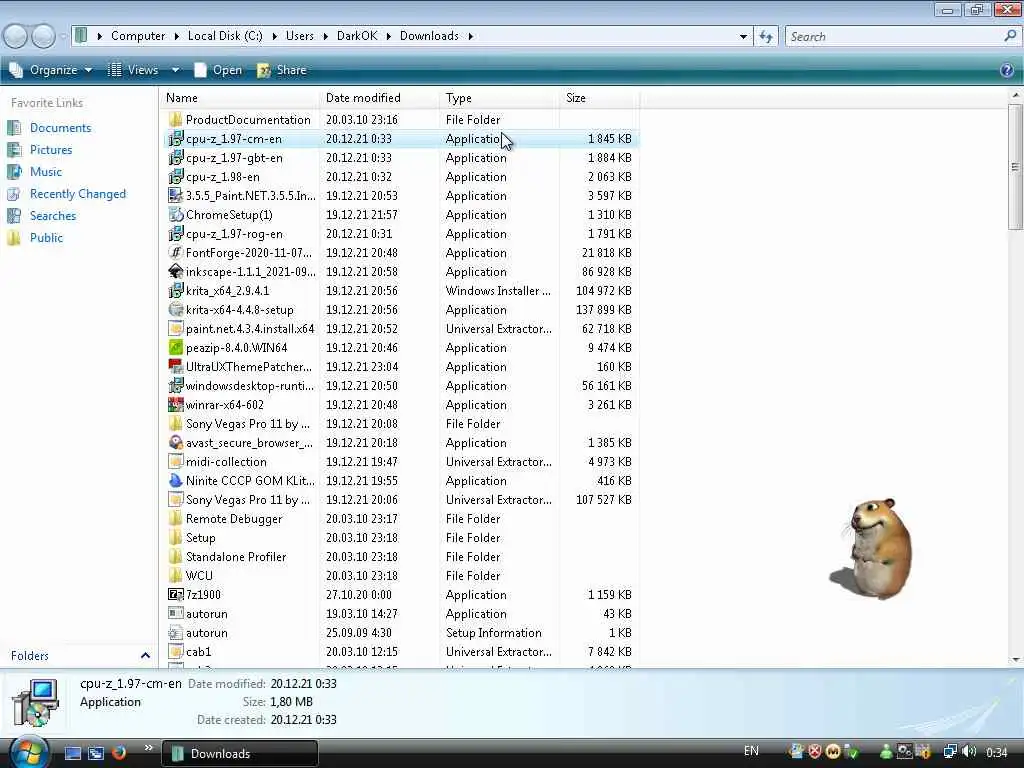Screen dimensions: 1024x768
Task: Click the avast_secure_browser icon
Action: (176, 443)
